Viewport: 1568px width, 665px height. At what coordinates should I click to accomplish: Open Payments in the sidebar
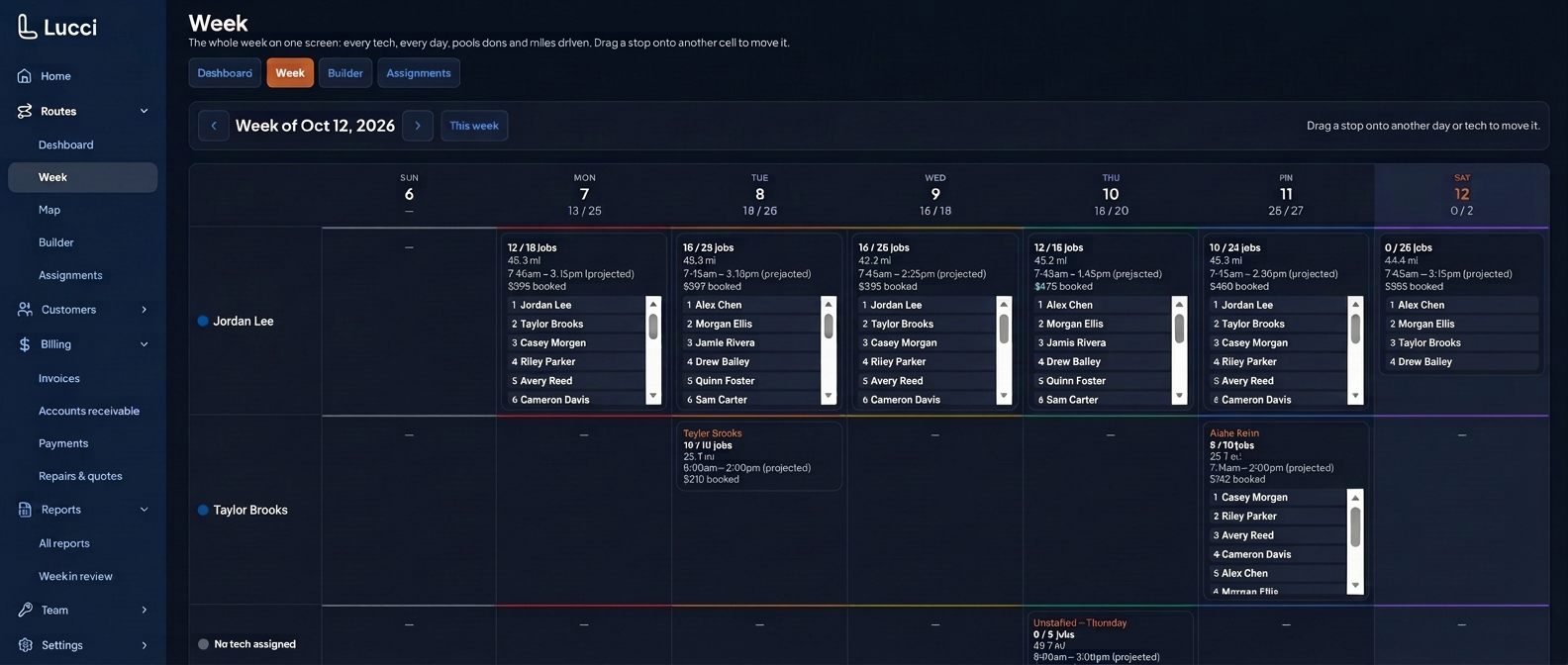point(63,443)
